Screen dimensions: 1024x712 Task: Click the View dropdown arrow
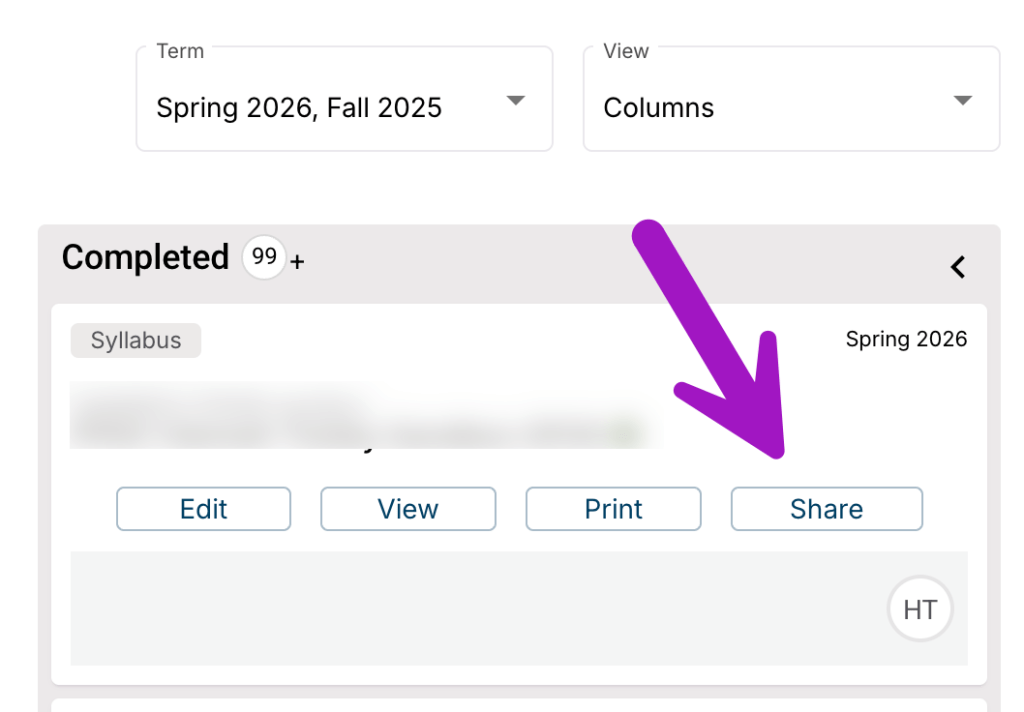pos(961,99)
